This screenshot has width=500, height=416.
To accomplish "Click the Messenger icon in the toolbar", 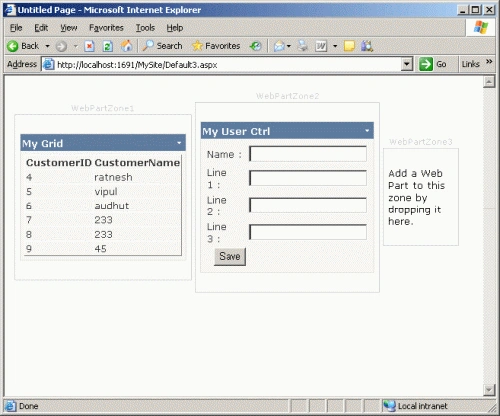I will click(x=366, y=46).
